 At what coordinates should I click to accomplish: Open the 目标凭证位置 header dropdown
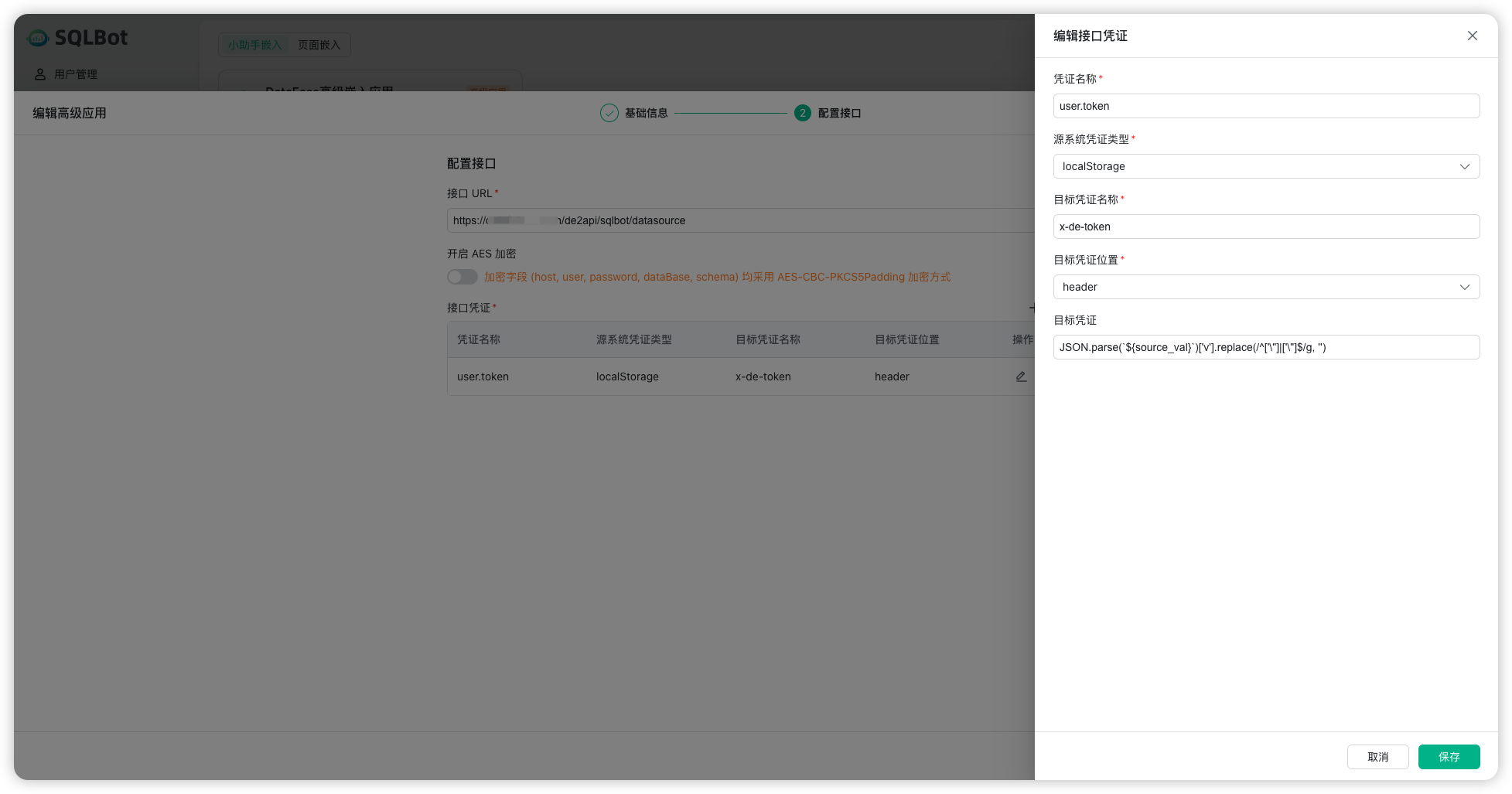pyautogui.click(x=1266, y=287)
